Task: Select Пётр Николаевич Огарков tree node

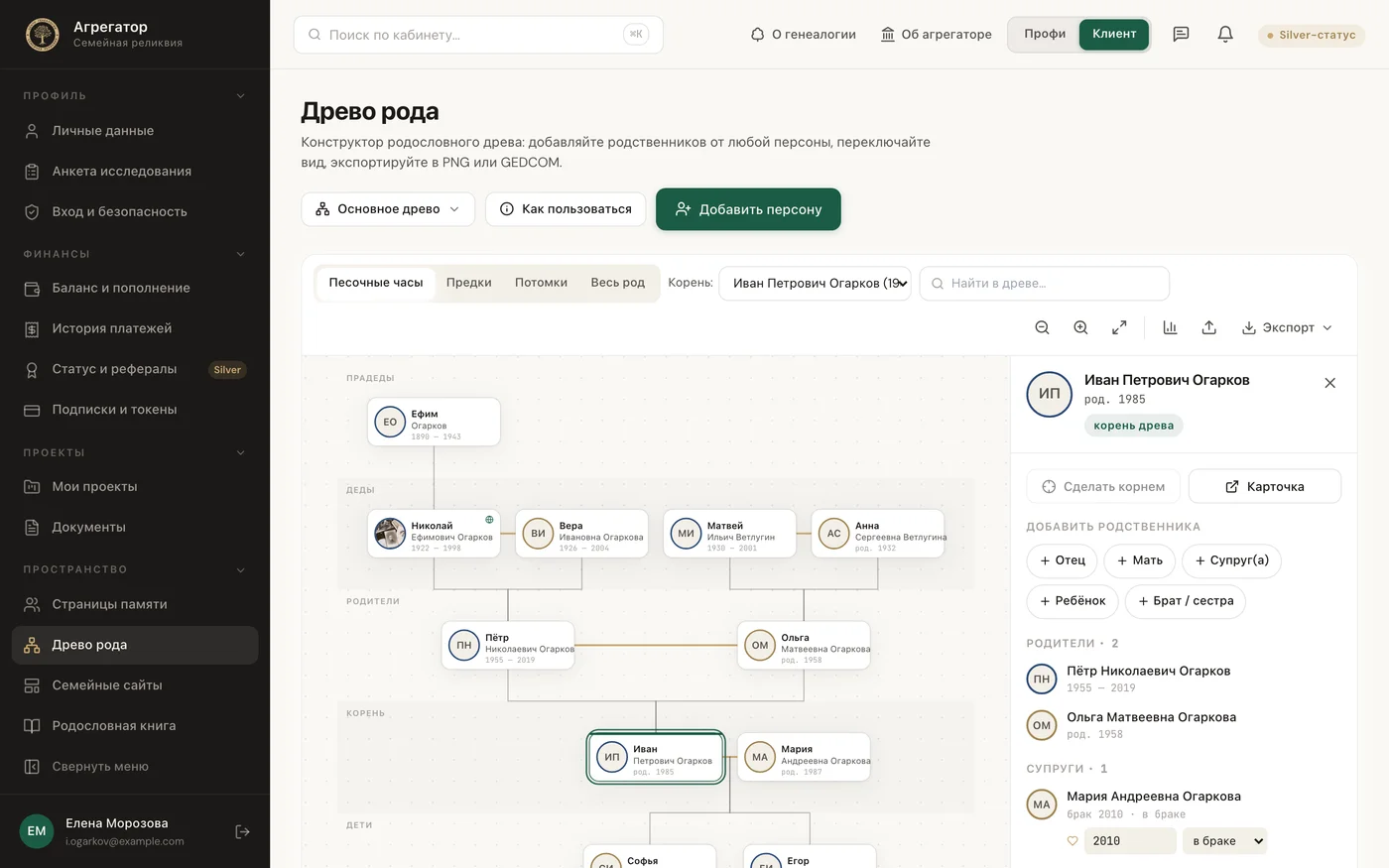Action: pyautogui.click(x=508, y=646)
